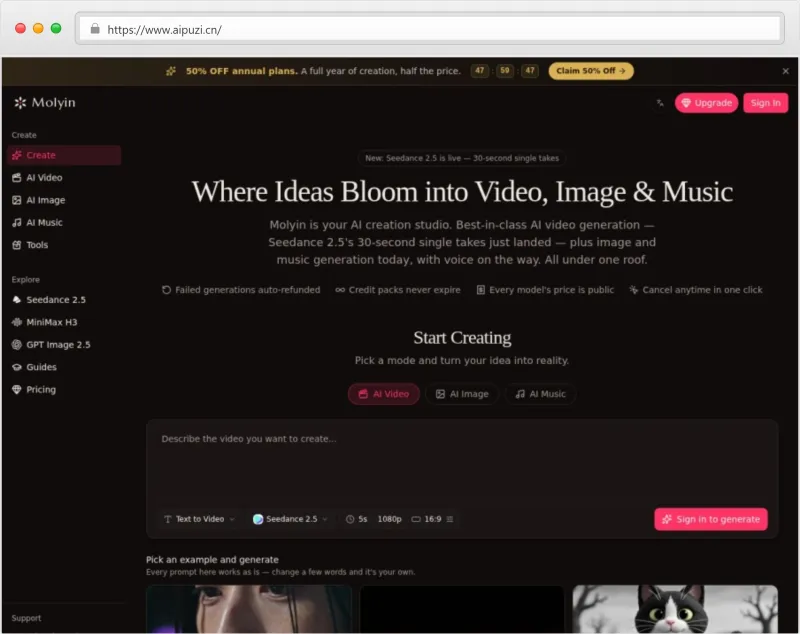Select the woman's face example thumbnail
Image resolution: width=800 pixels, height=634 pixels.
[249, 609]
